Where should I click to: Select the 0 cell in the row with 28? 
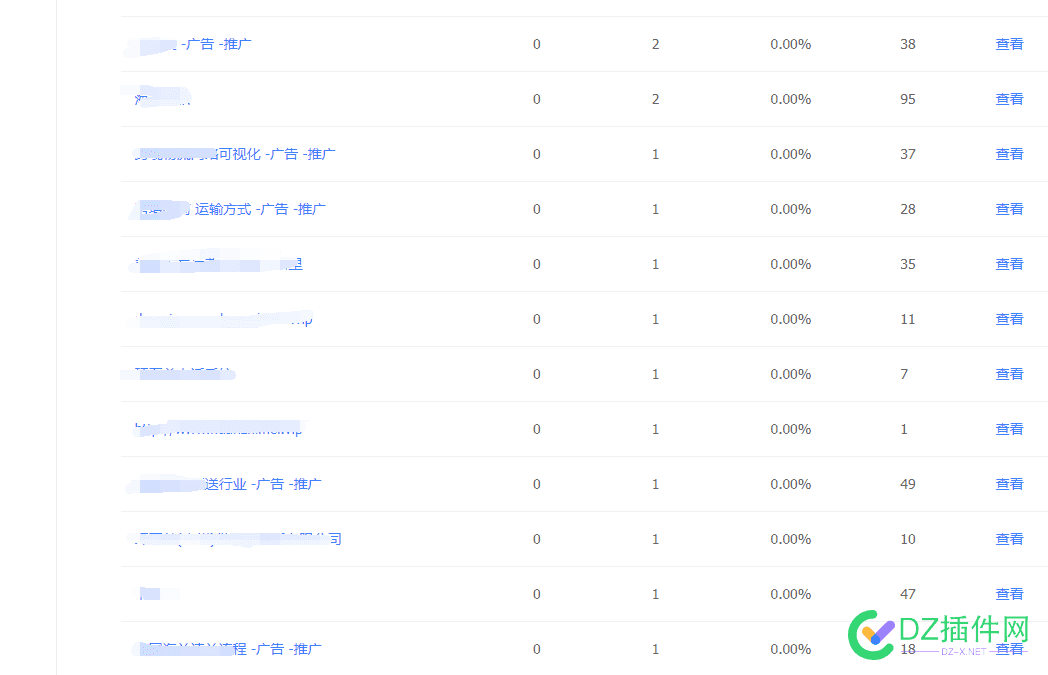537,209
